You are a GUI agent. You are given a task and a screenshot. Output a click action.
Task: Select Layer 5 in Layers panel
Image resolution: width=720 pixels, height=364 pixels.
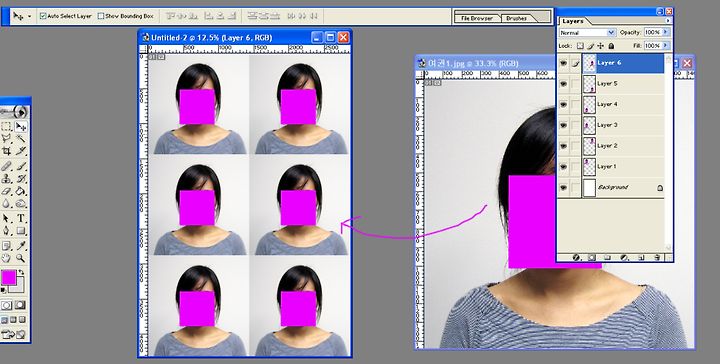click(x=623, y=84)
